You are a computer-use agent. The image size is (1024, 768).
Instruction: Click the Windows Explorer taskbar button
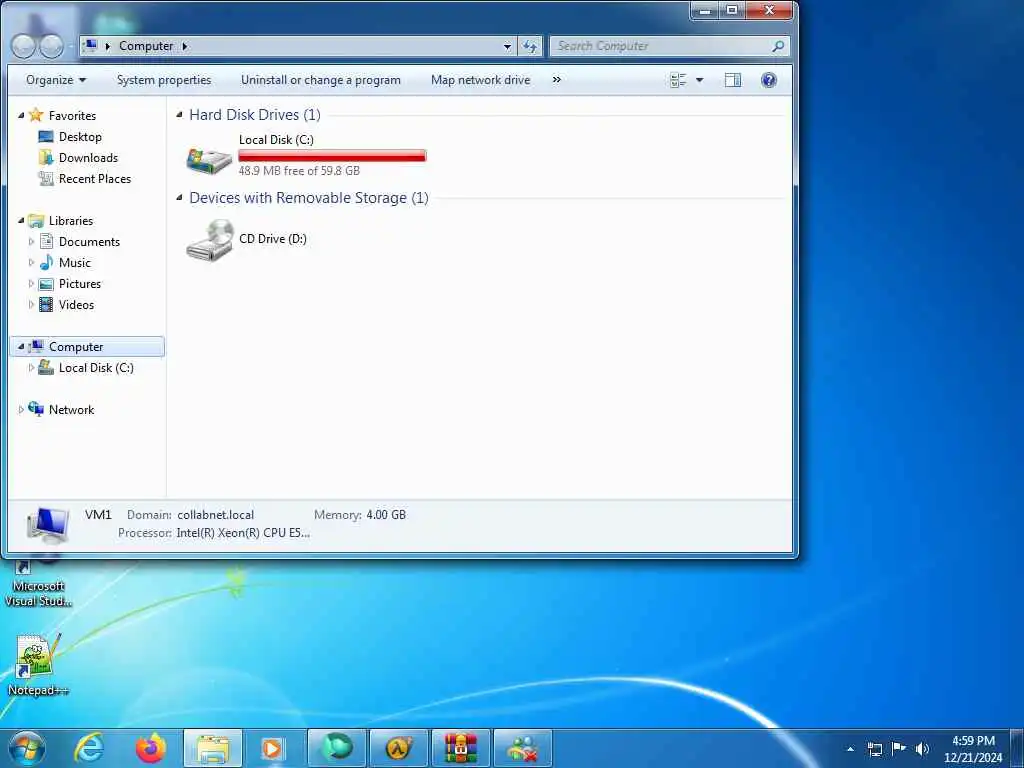click(x=213, y=748)
